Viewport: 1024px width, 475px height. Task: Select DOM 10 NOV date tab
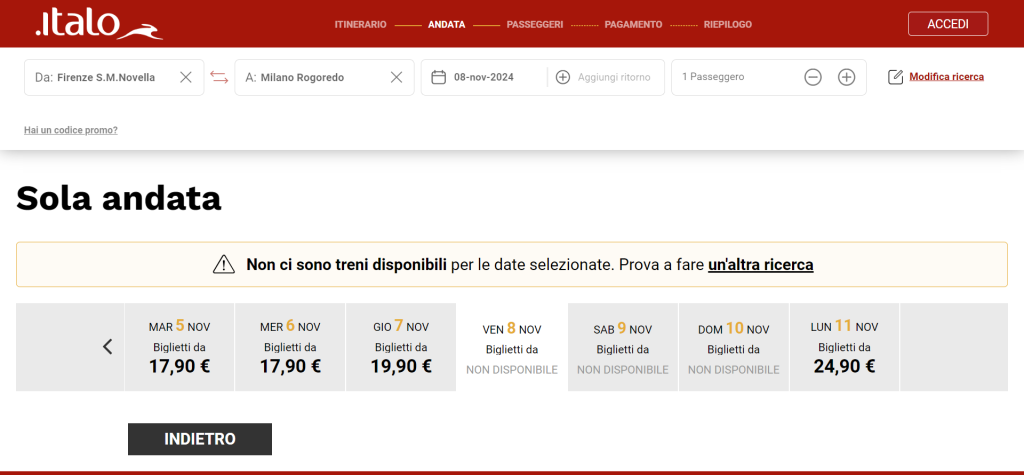coord(733,347)
